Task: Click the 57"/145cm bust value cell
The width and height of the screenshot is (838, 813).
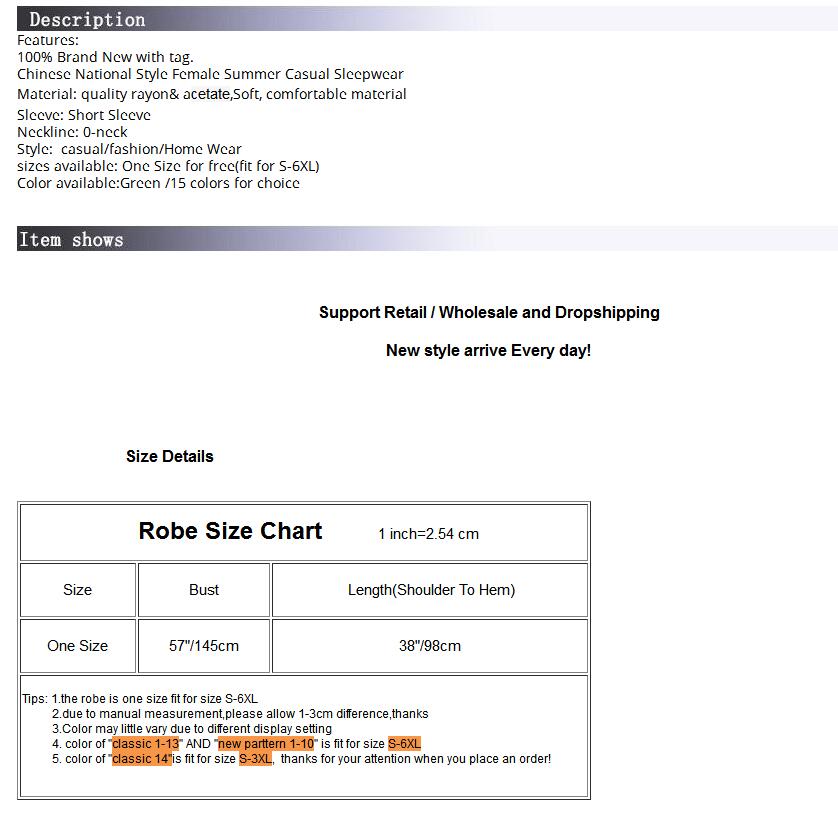Action: (x=204, y=646)
